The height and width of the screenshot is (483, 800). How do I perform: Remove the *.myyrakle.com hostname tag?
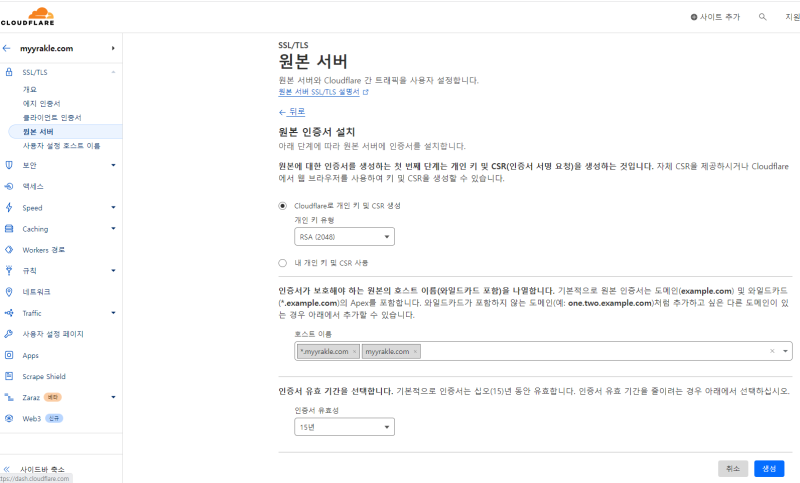354,352
